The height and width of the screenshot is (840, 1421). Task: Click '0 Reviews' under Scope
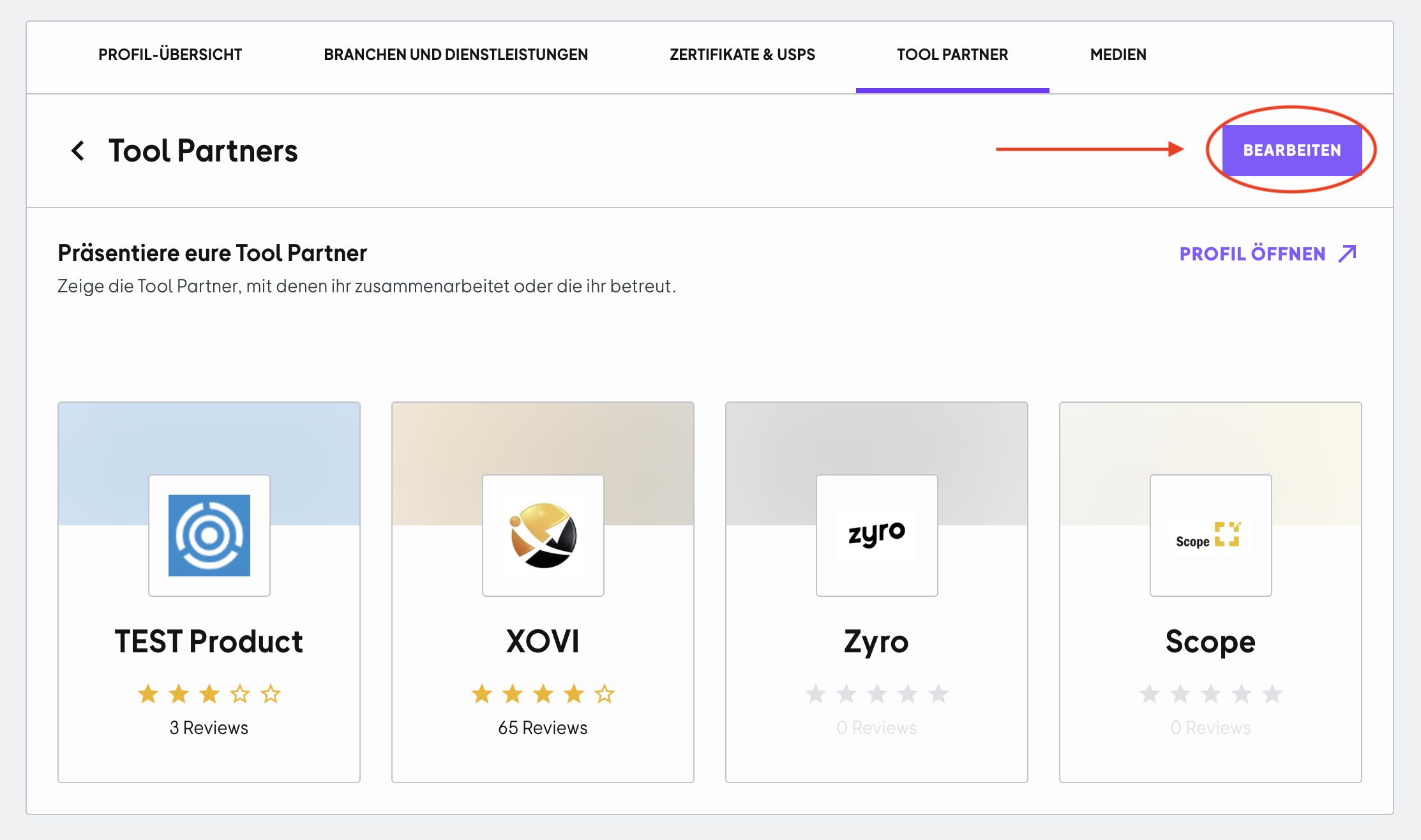(1210, 728)
